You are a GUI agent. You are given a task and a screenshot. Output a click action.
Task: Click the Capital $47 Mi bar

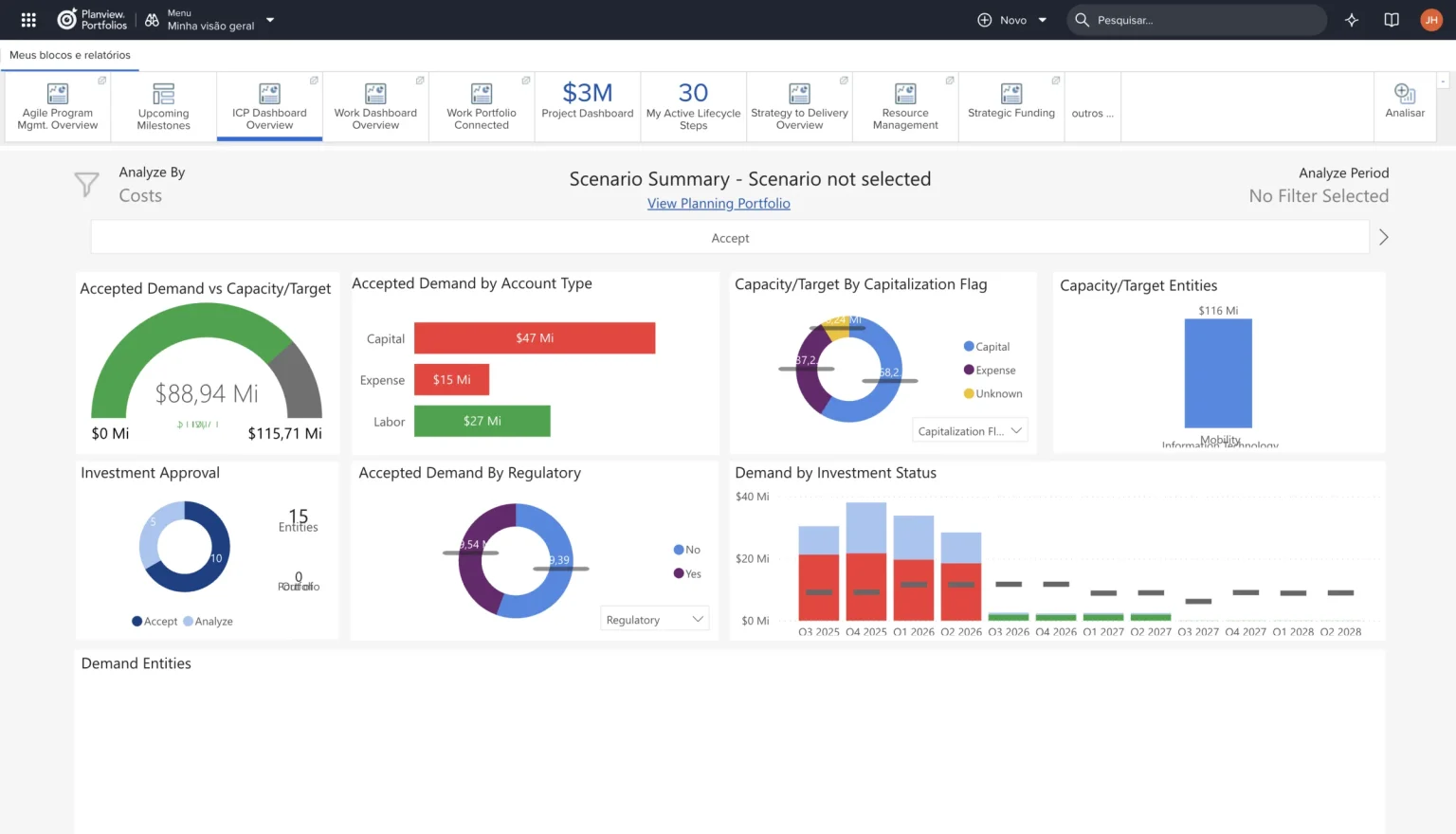(x=535, y=338)
